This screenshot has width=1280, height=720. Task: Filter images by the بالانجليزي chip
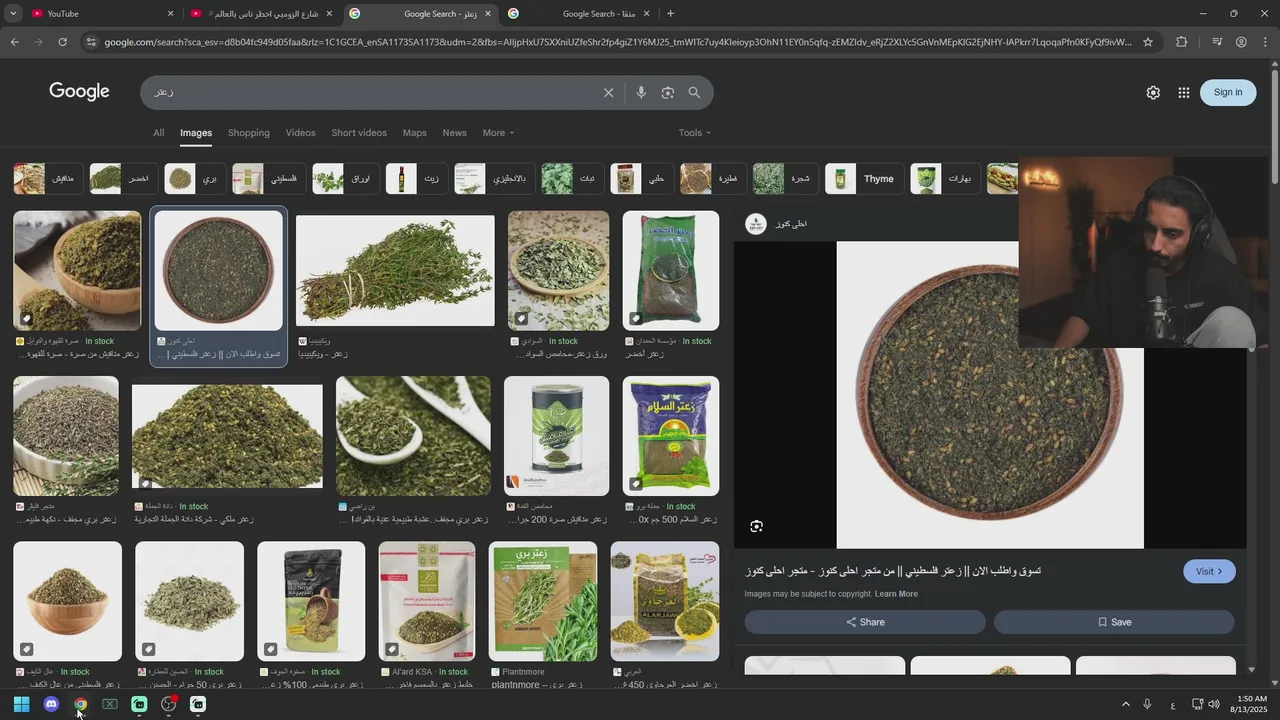(x=494, y=179)
